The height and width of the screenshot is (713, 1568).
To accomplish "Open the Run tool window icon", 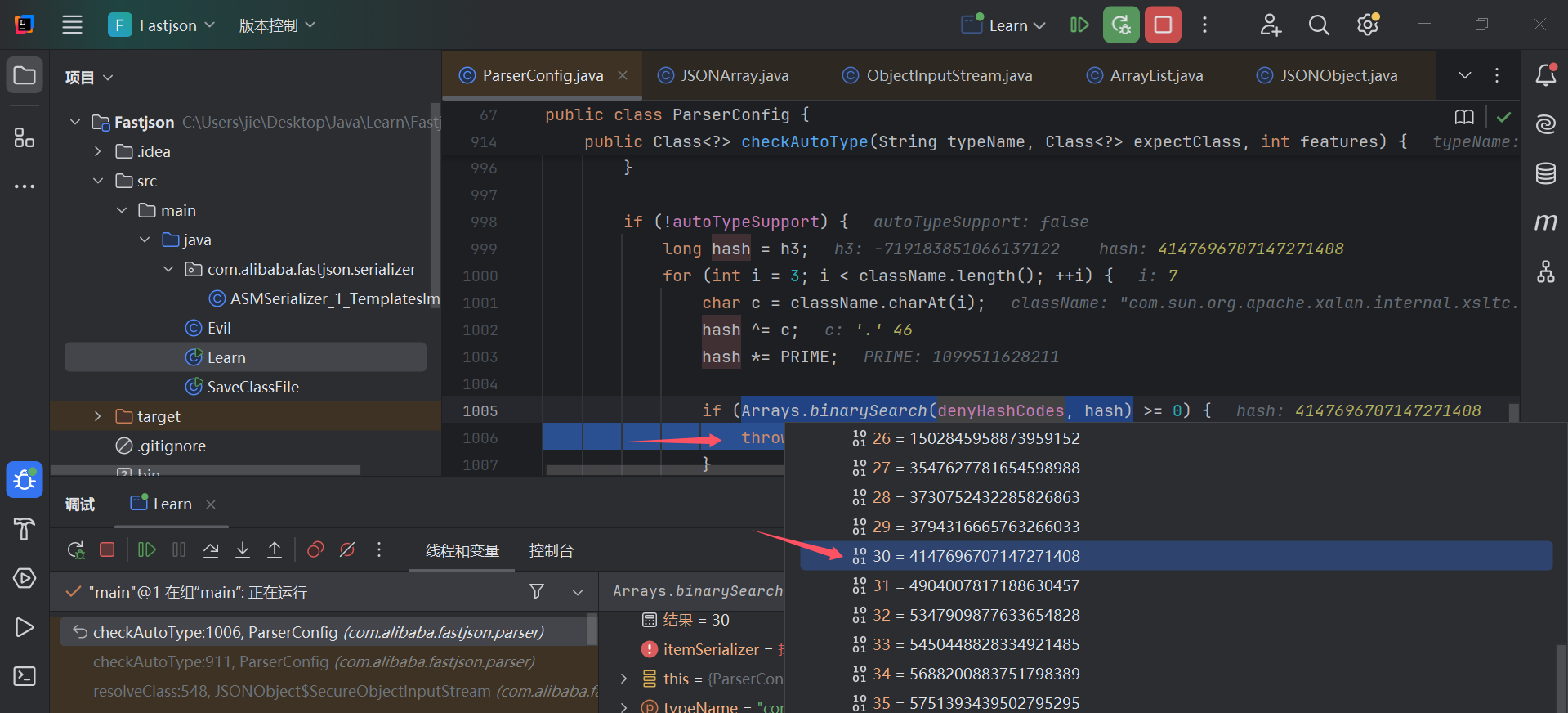I will coord(25,627).
